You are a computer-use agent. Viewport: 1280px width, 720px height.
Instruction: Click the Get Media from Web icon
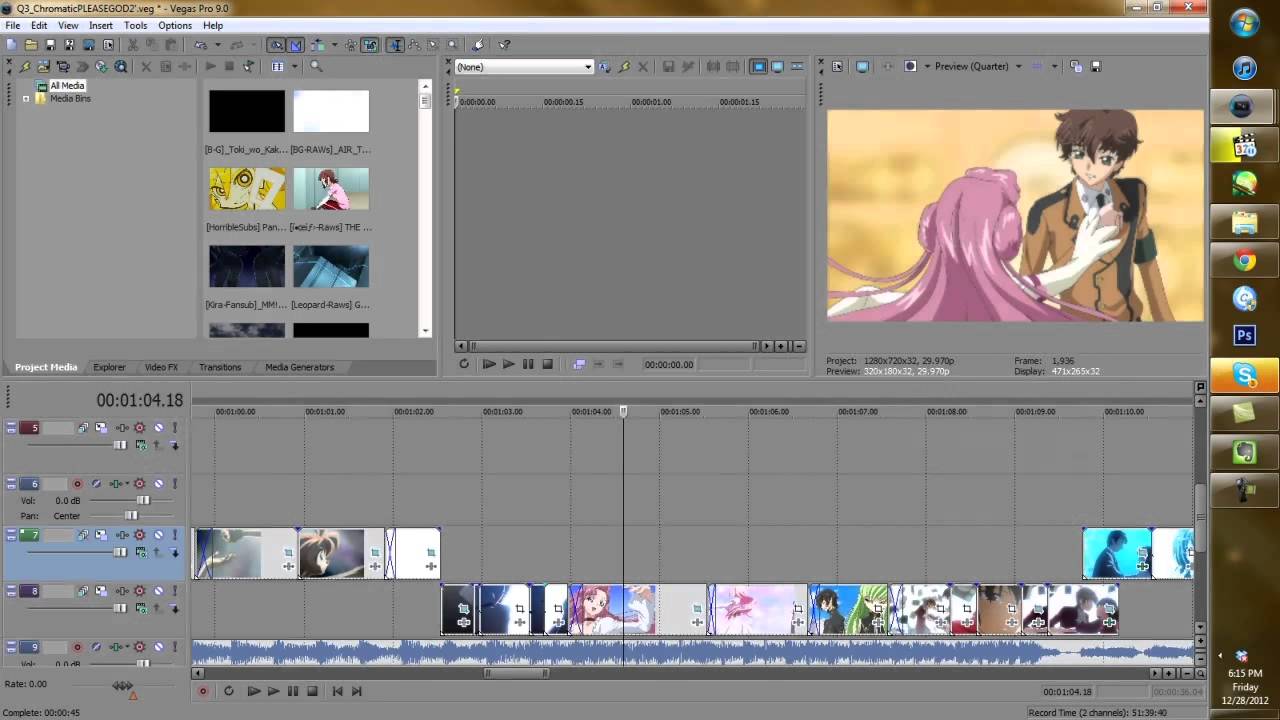point(120,66)
